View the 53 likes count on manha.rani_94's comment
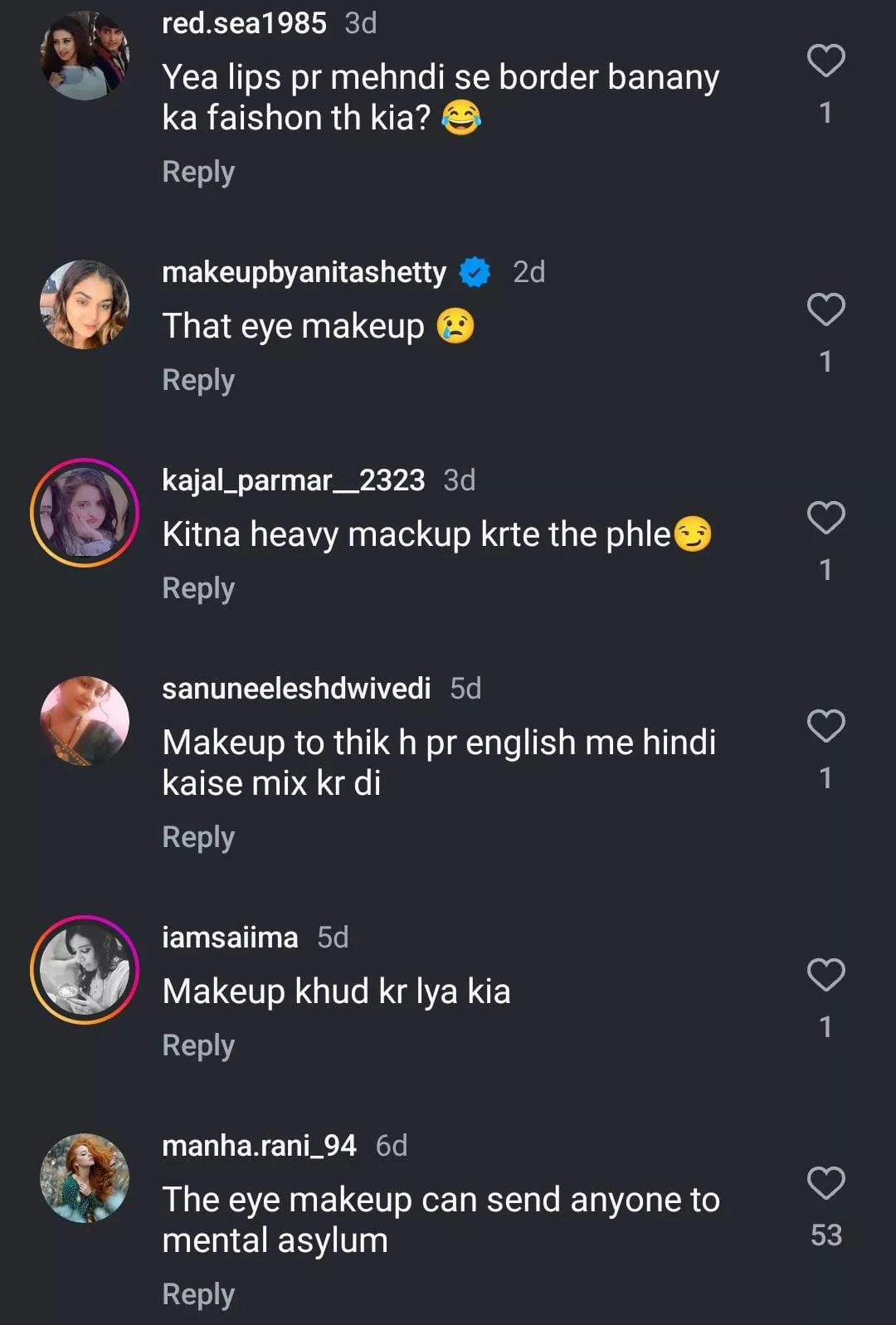Screen dimensions: 896x1325 (825, 1235)
